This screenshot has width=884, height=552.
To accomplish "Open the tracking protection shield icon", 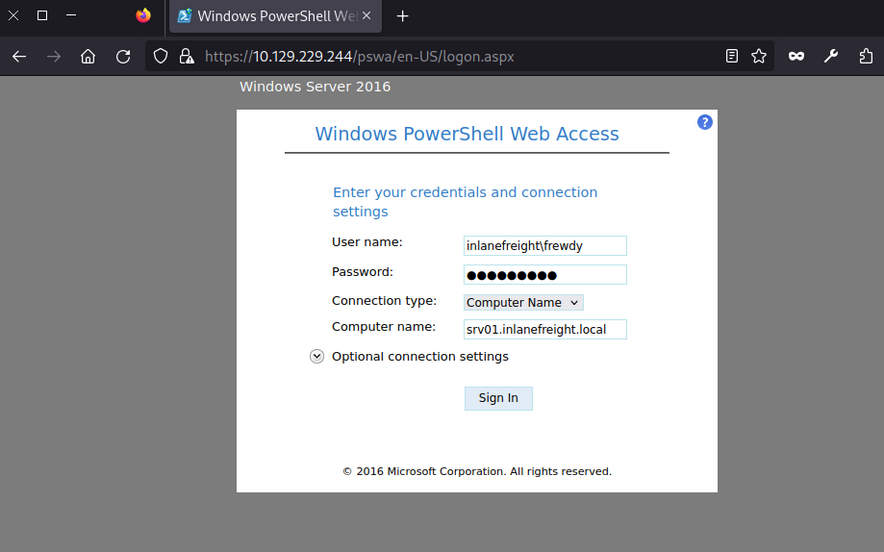I will [161, 56].
